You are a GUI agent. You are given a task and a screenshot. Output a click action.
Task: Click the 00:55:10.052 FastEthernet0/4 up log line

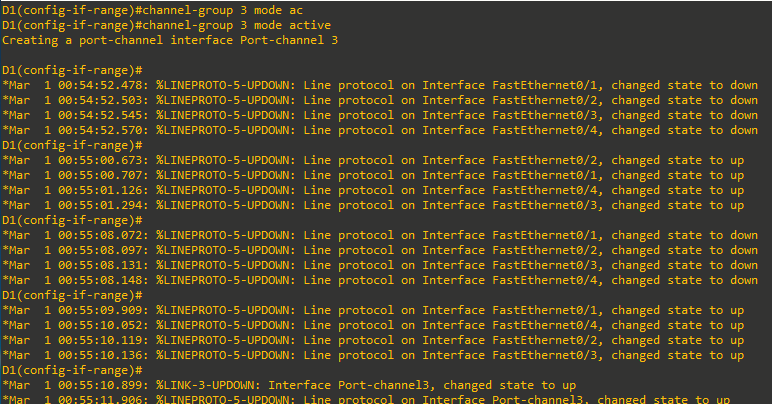pos(373,325)
